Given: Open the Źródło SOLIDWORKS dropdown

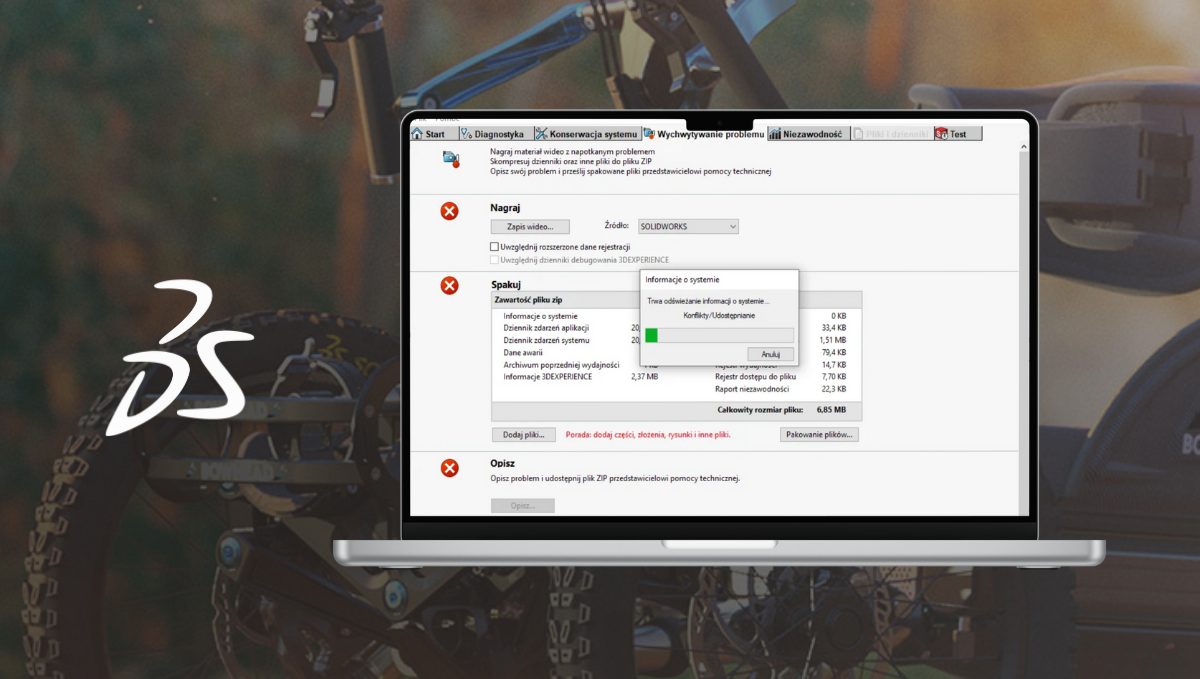Looking at the screenshot, I should (x=688, y=227).
